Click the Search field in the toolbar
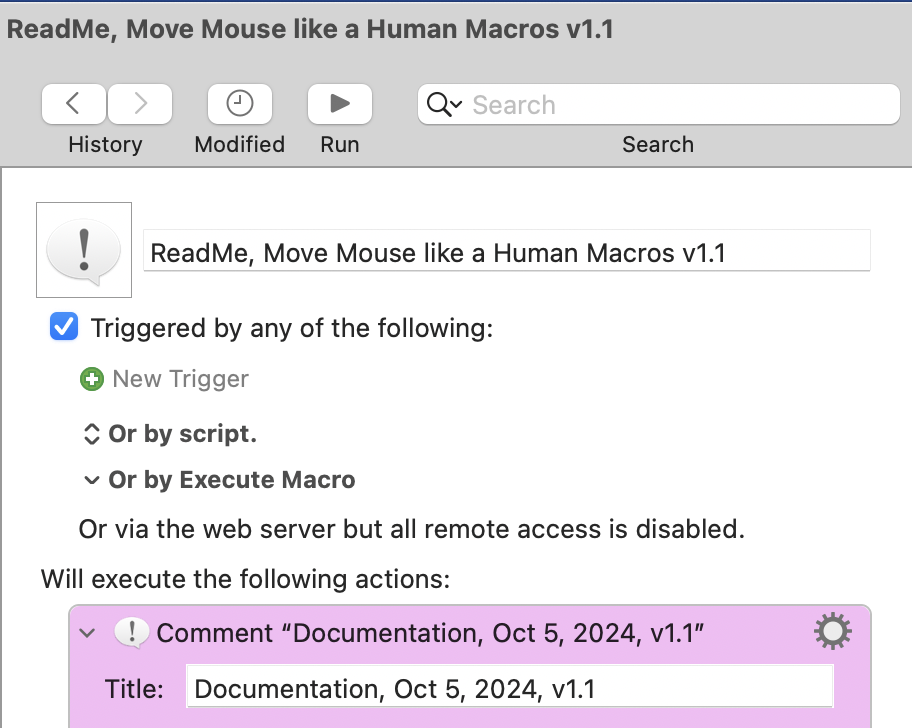This screenshot has height=728, width=912. [680, 105]
